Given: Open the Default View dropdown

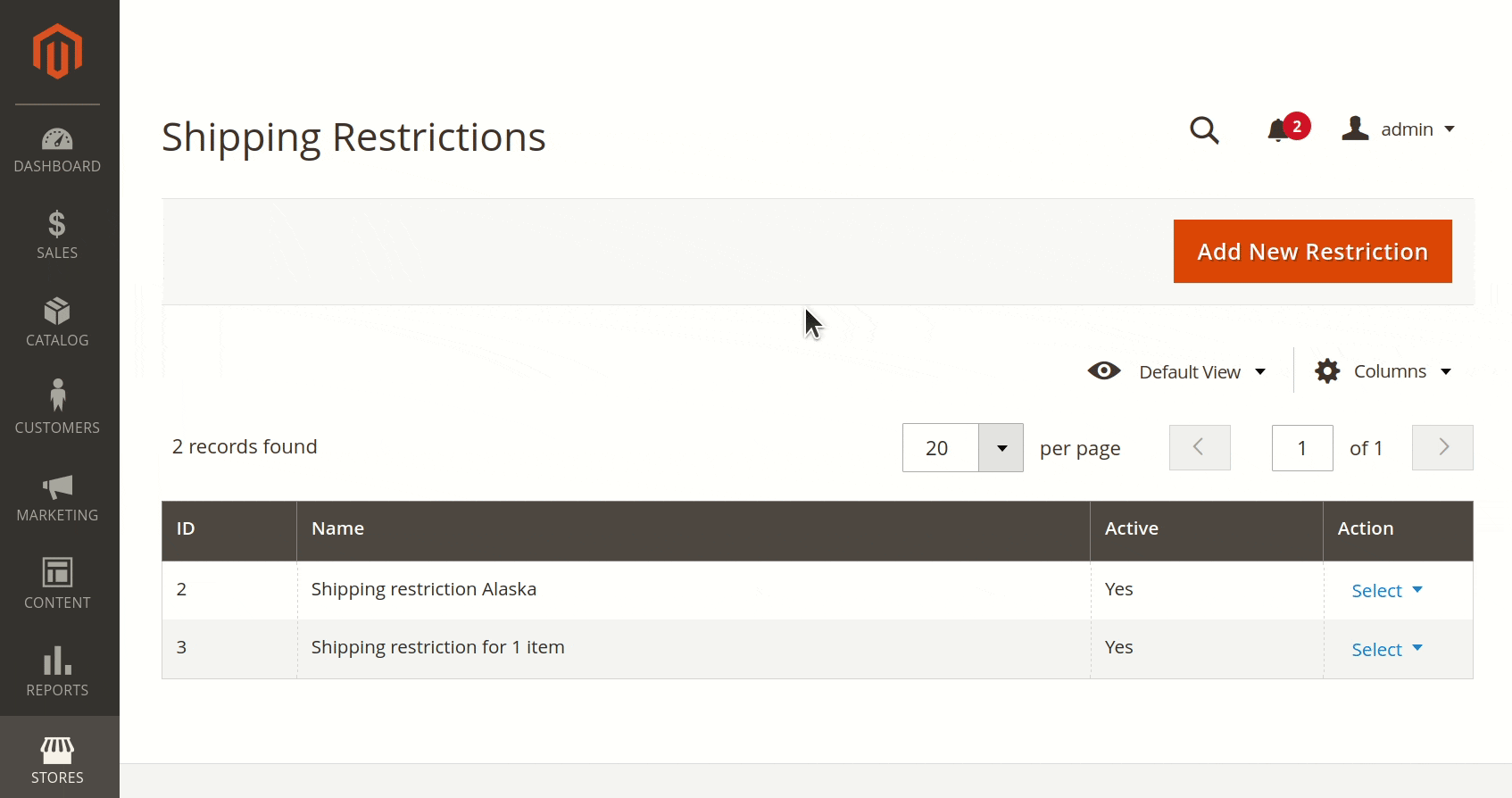Looking at the screenshot, I should click(x=1176, y=371).
